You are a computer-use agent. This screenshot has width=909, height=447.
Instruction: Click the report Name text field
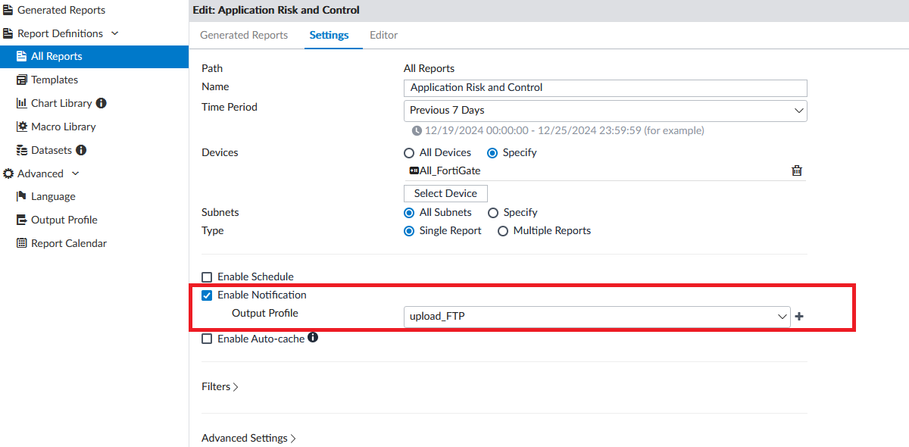tap(605, 88)
